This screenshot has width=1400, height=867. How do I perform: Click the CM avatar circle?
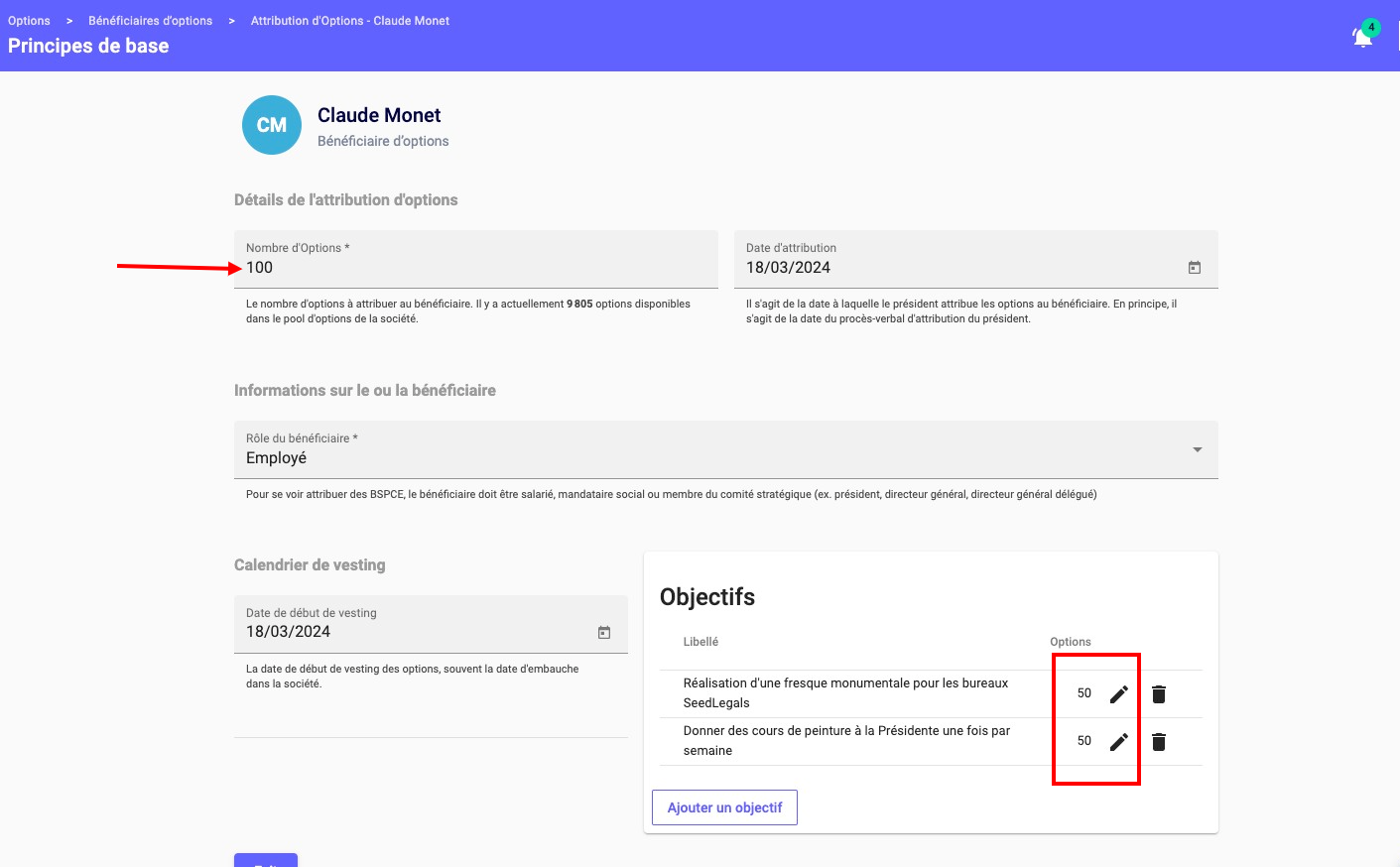[x=272, y=125]
